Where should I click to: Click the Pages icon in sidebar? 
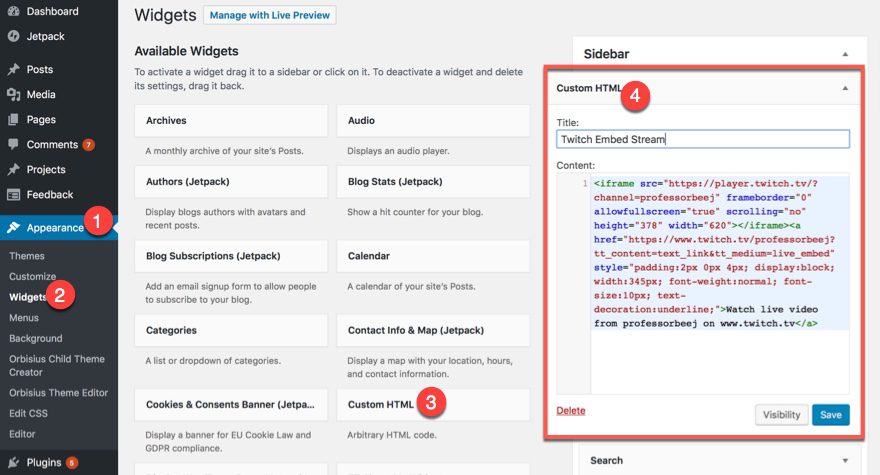click(x=13, y=120)
